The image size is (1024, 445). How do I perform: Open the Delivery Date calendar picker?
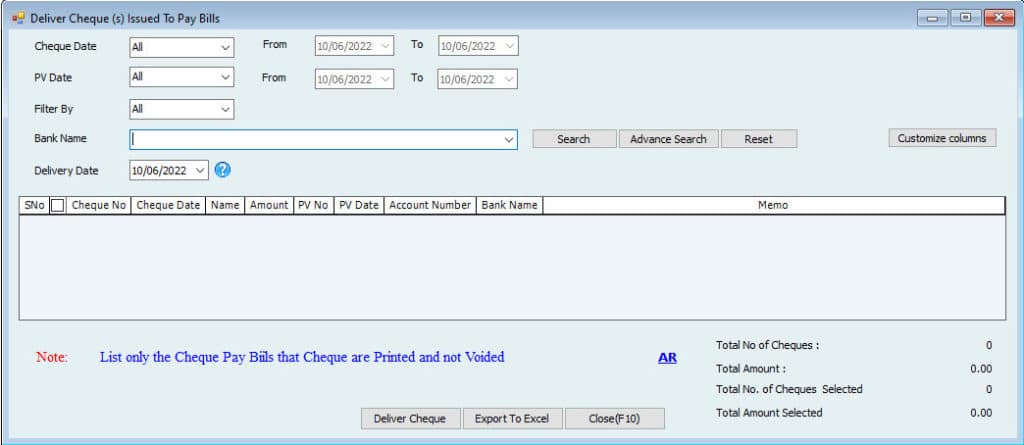[200, 171]
